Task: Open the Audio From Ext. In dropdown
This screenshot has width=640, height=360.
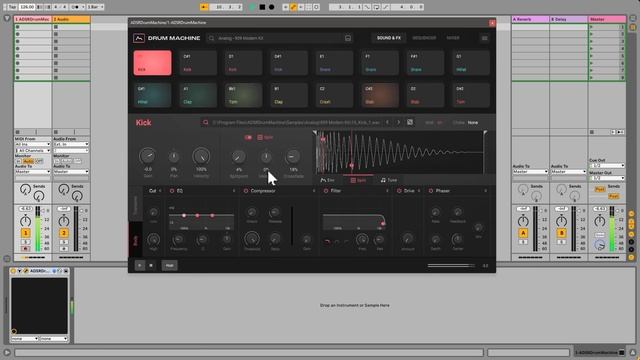Action: 71,144
